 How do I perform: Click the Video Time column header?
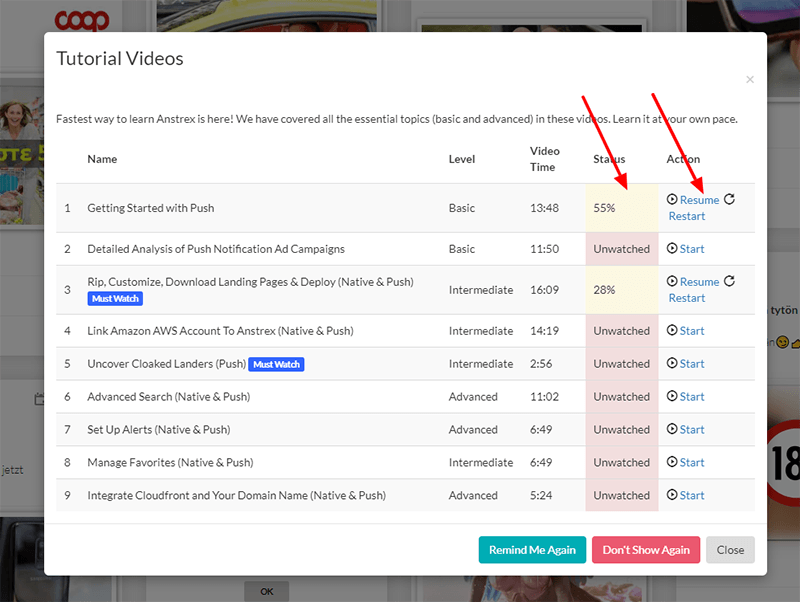pos(544,159)
